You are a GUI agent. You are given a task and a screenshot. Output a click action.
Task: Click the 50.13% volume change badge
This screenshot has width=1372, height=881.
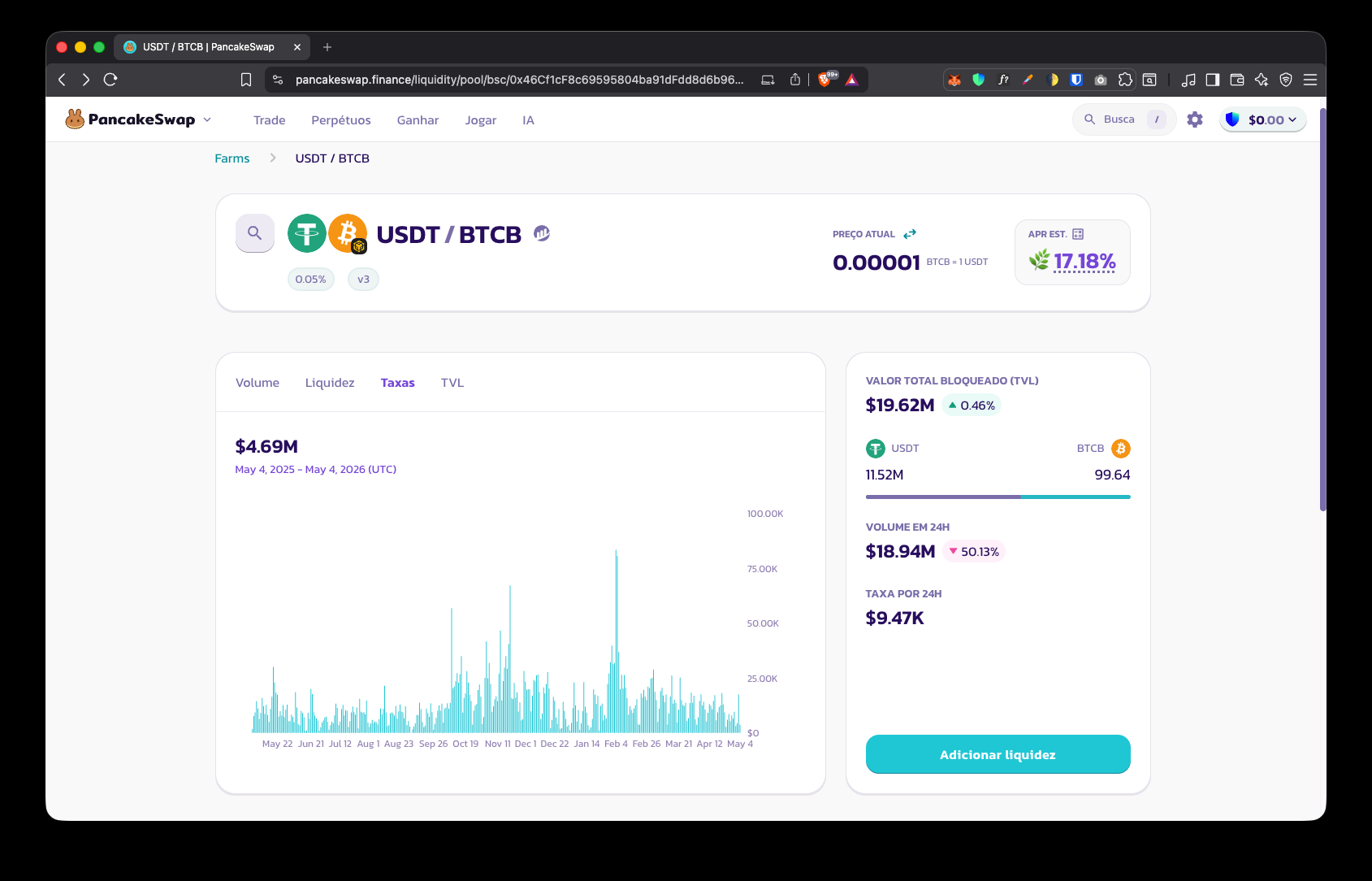(974, 551)
